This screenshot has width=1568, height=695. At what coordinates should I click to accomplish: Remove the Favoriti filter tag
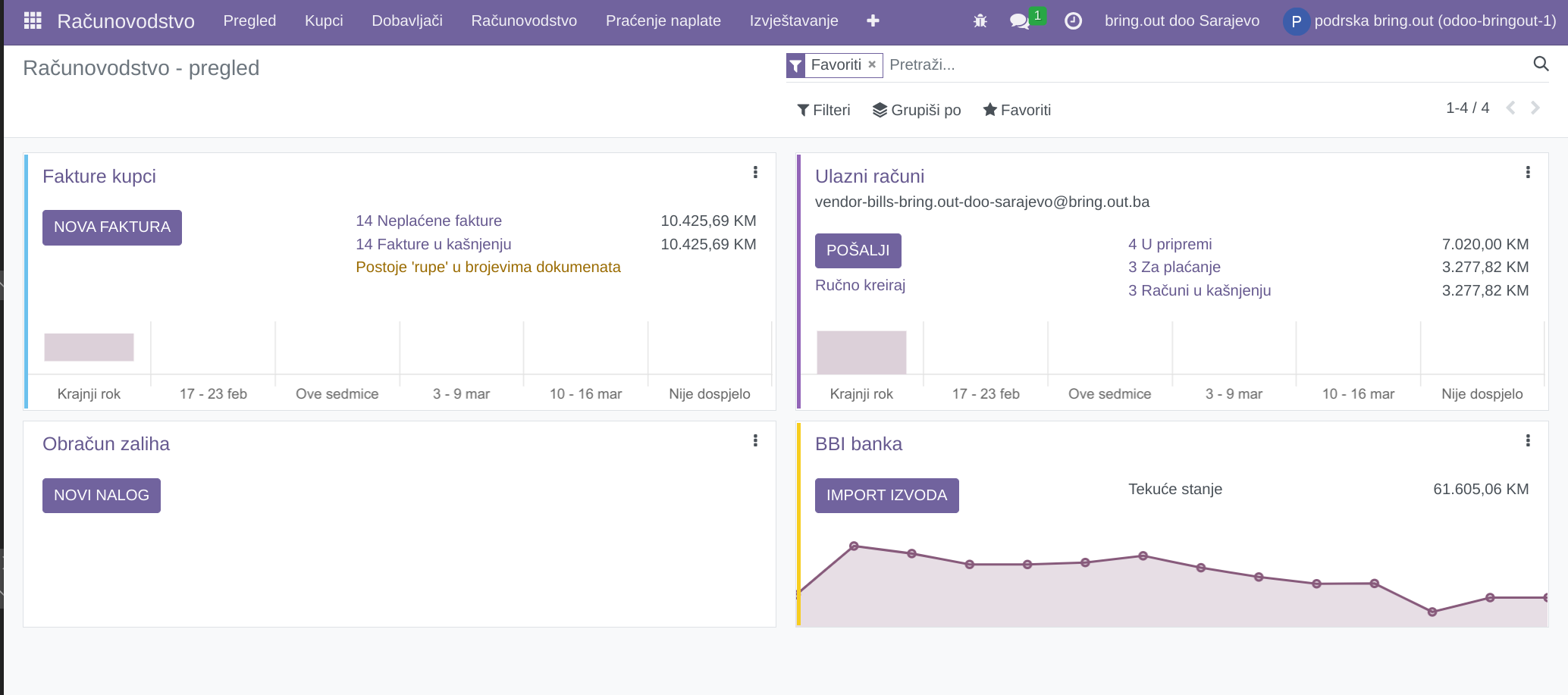[872, 64]
